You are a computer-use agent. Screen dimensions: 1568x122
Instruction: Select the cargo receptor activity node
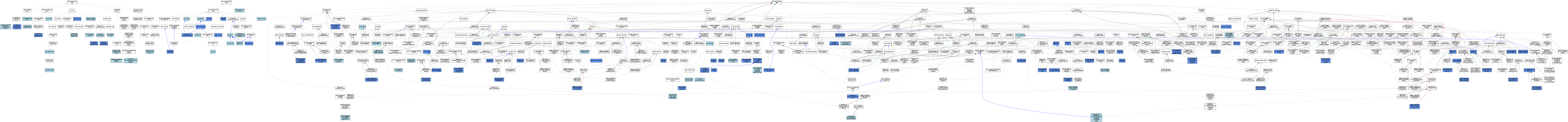(27, 10)
